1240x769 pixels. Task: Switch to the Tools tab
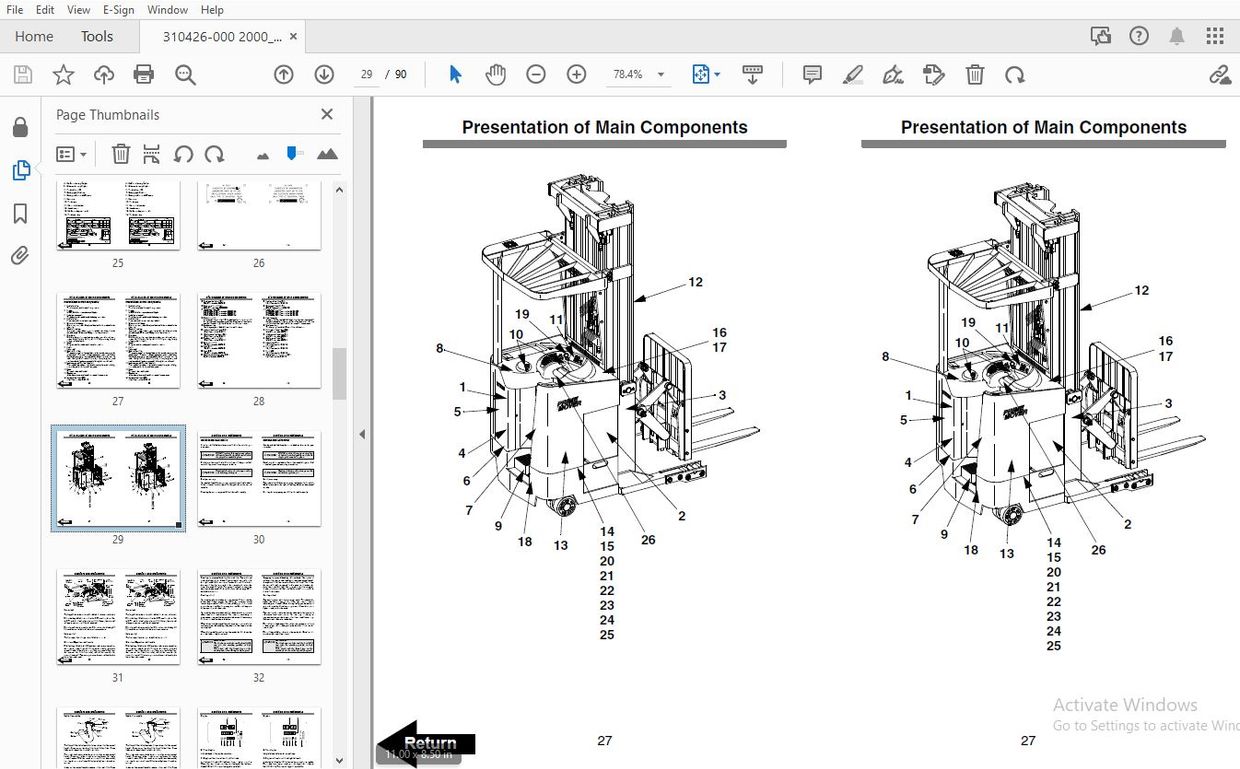tap(96, 36)
